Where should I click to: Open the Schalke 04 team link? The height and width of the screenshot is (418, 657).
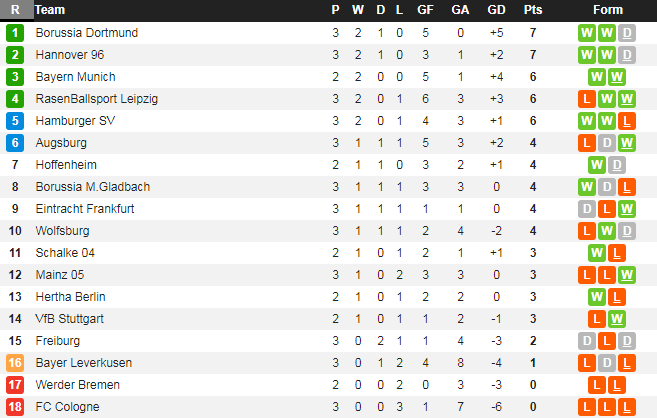point(65,253)
